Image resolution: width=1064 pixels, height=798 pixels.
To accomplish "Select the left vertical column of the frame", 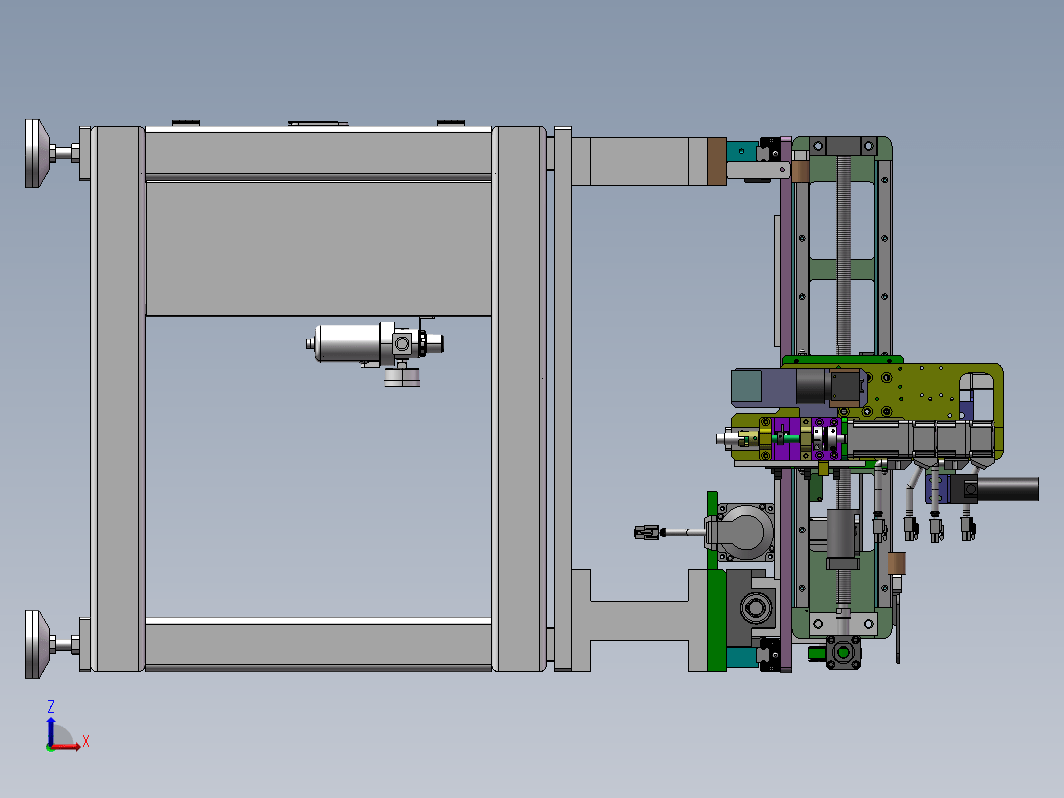I will [x=118, y=399].
